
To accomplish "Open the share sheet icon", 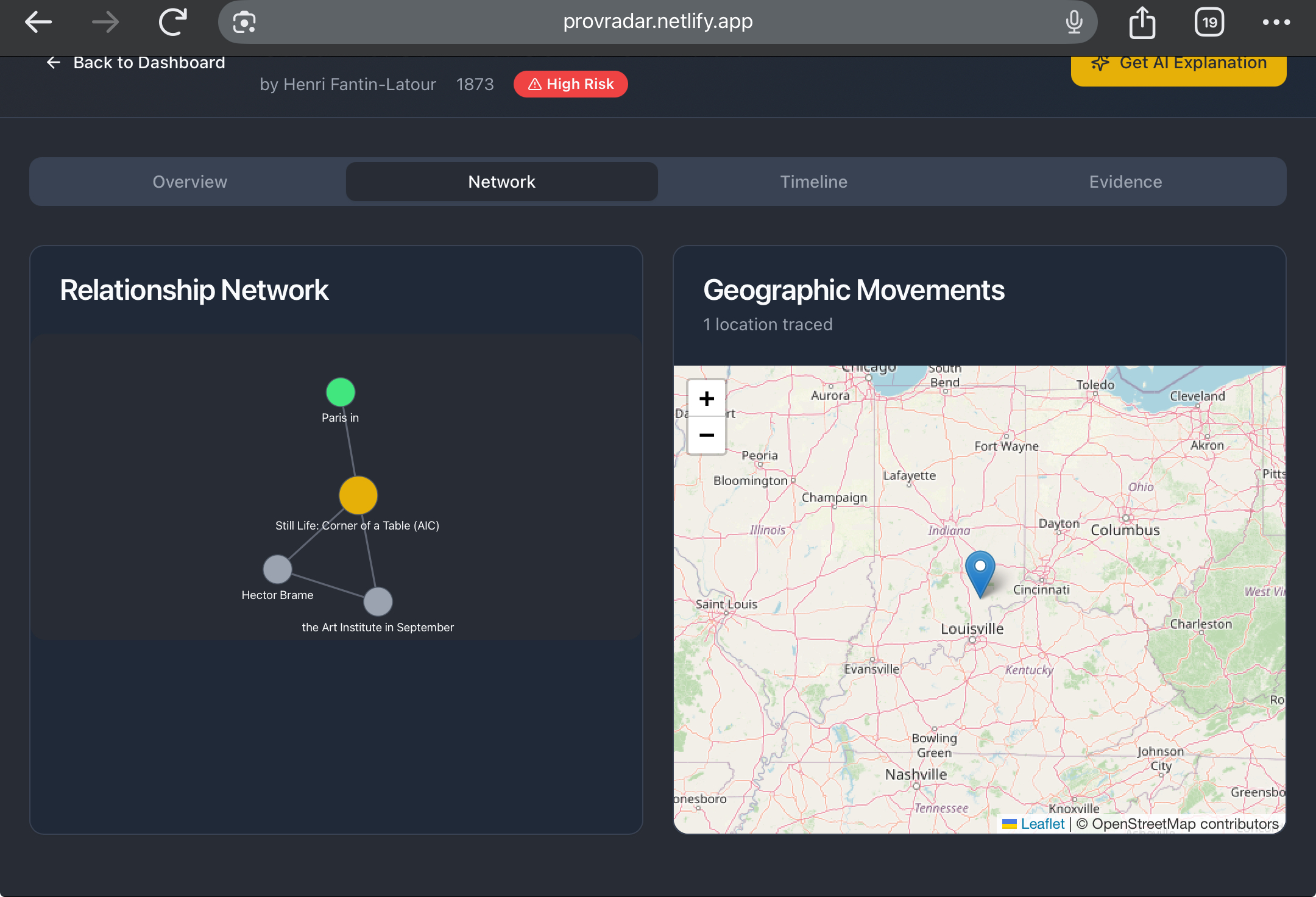I will click(x=1142, y=23).
